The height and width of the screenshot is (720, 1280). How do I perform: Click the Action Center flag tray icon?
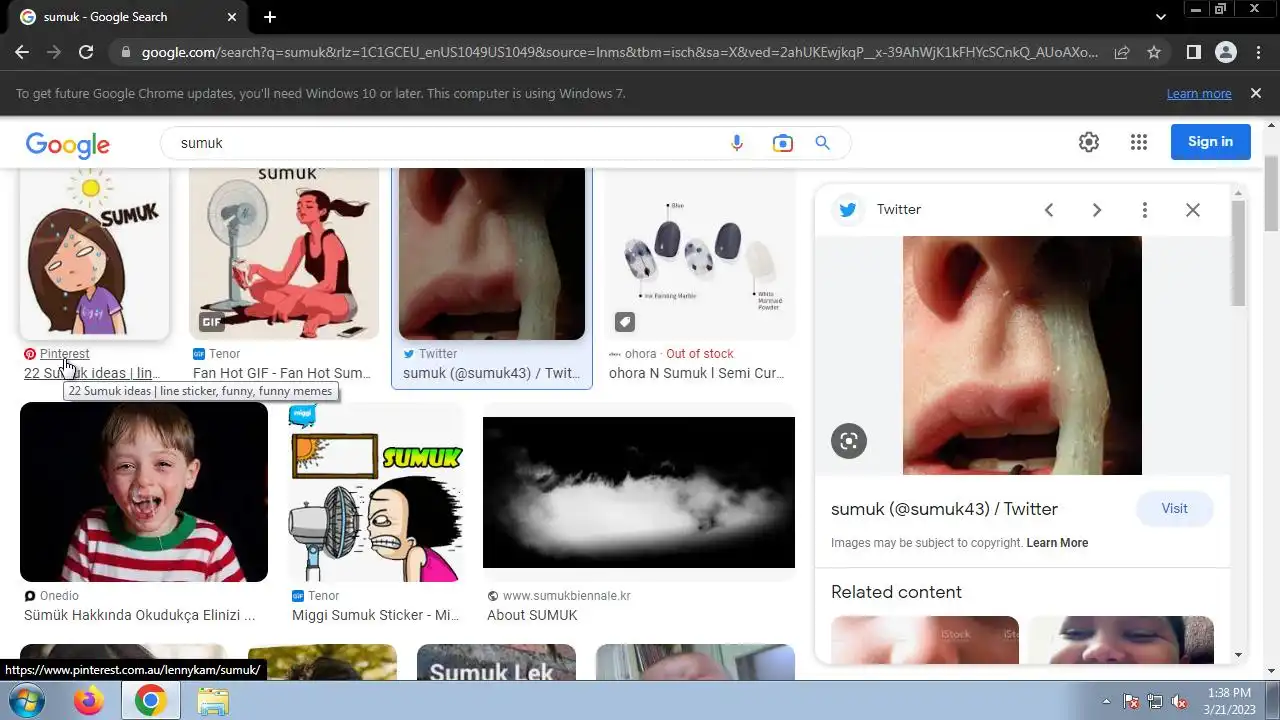pos(1131,701)
